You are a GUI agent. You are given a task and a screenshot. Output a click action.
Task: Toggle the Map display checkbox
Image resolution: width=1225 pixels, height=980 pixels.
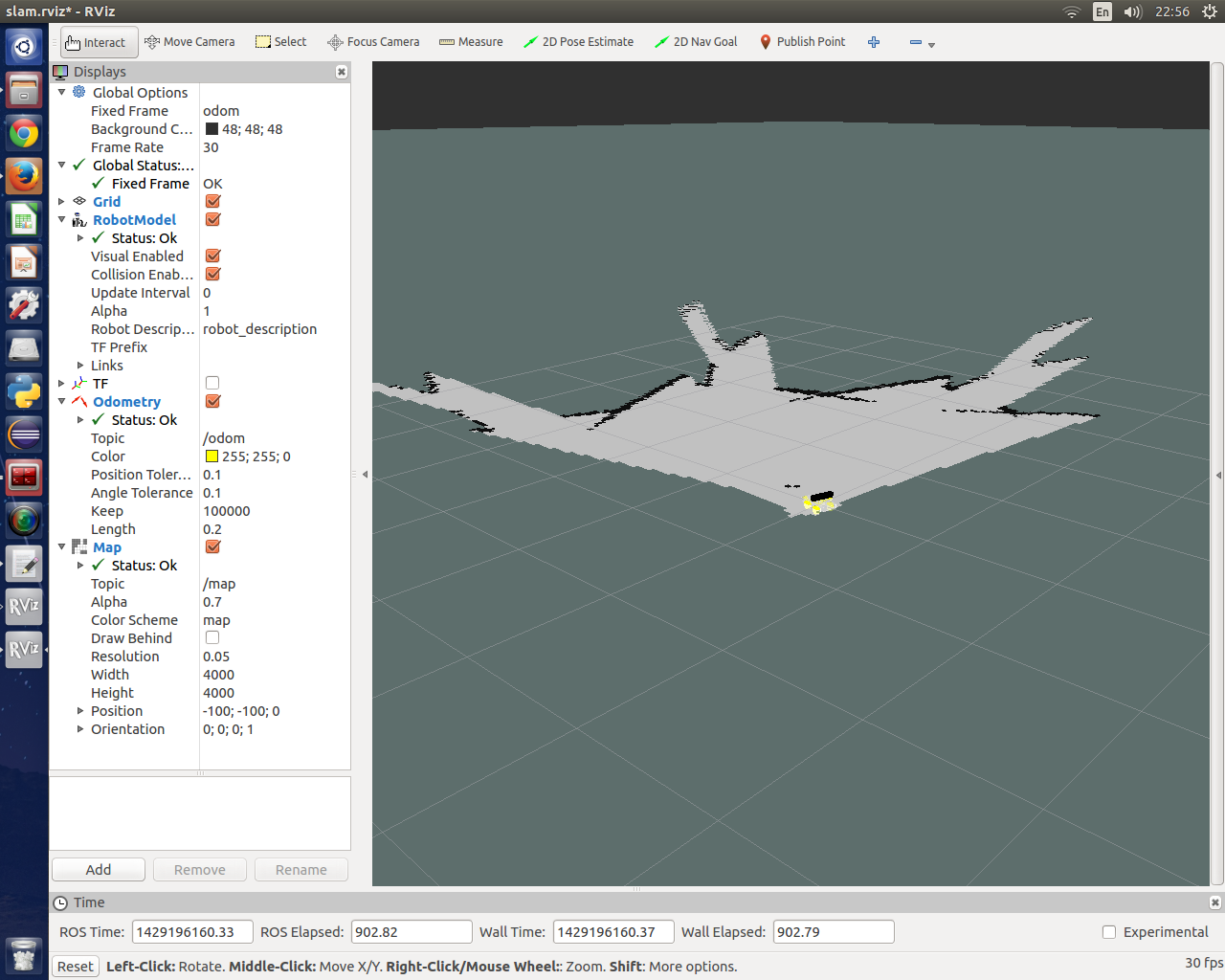(212, 546)
